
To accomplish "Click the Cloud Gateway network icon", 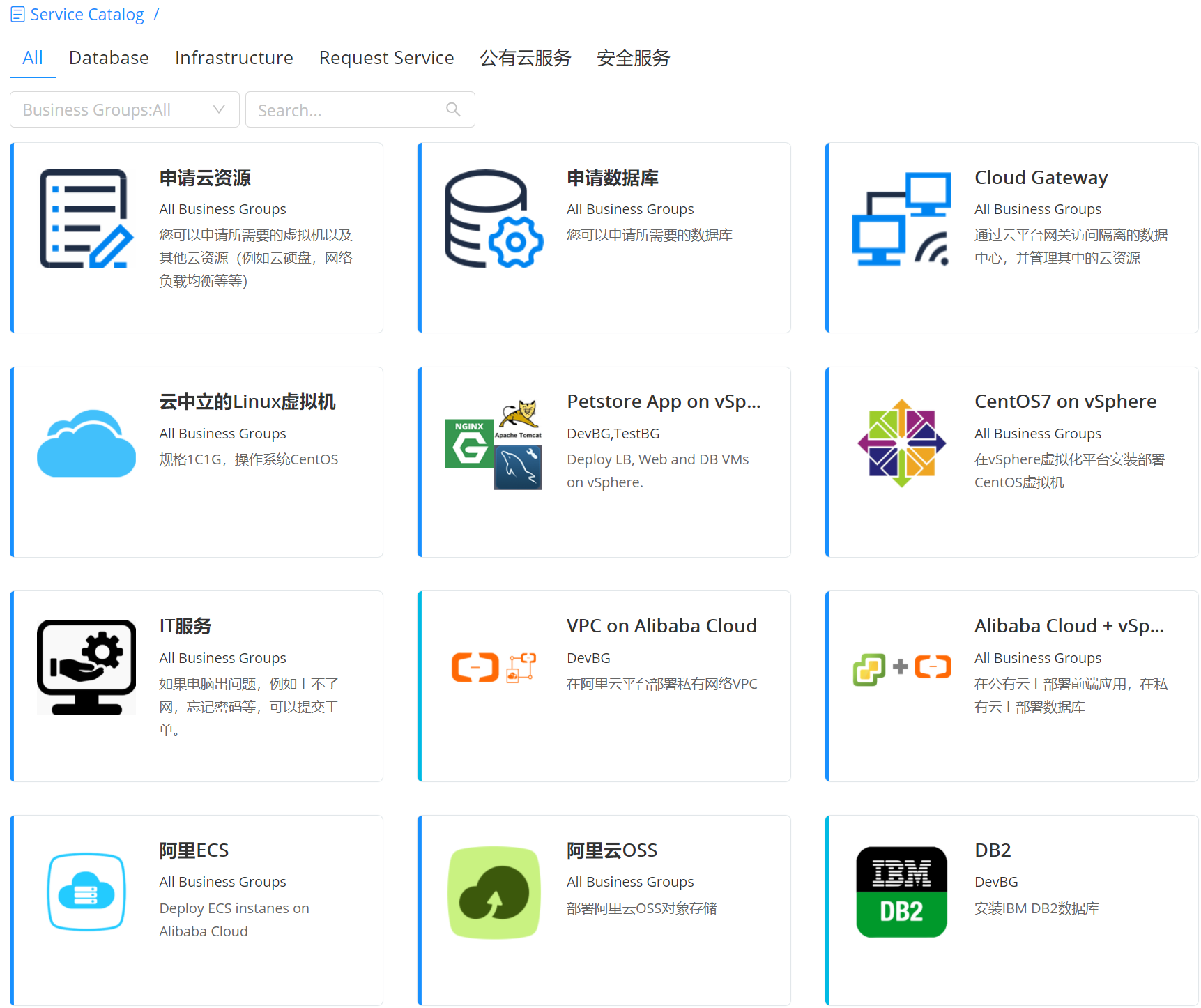I will point(901,218).
